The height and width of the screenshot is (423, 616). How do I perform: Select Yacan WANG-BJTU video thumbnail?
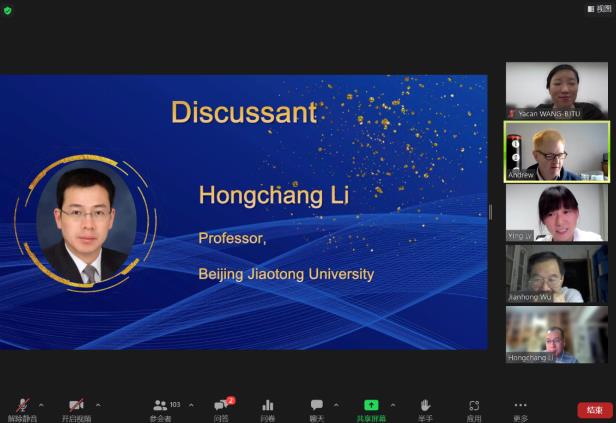pos(557,91)
